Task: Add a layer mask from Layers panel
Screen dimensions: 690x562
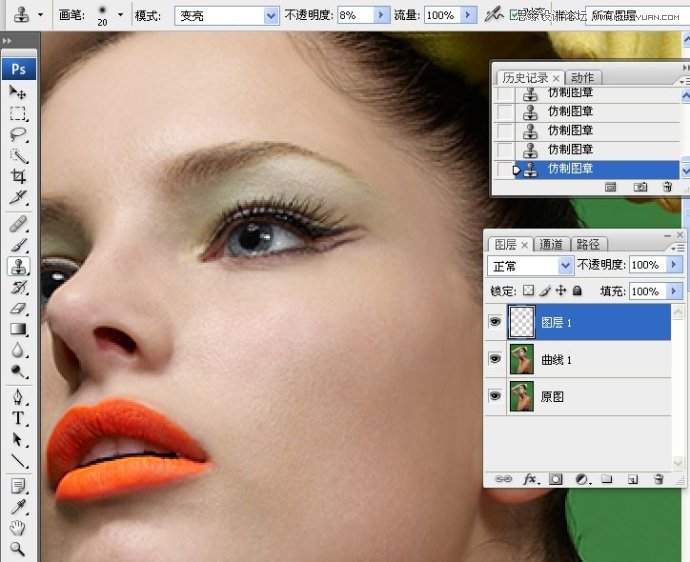Action: pos(555,479)
